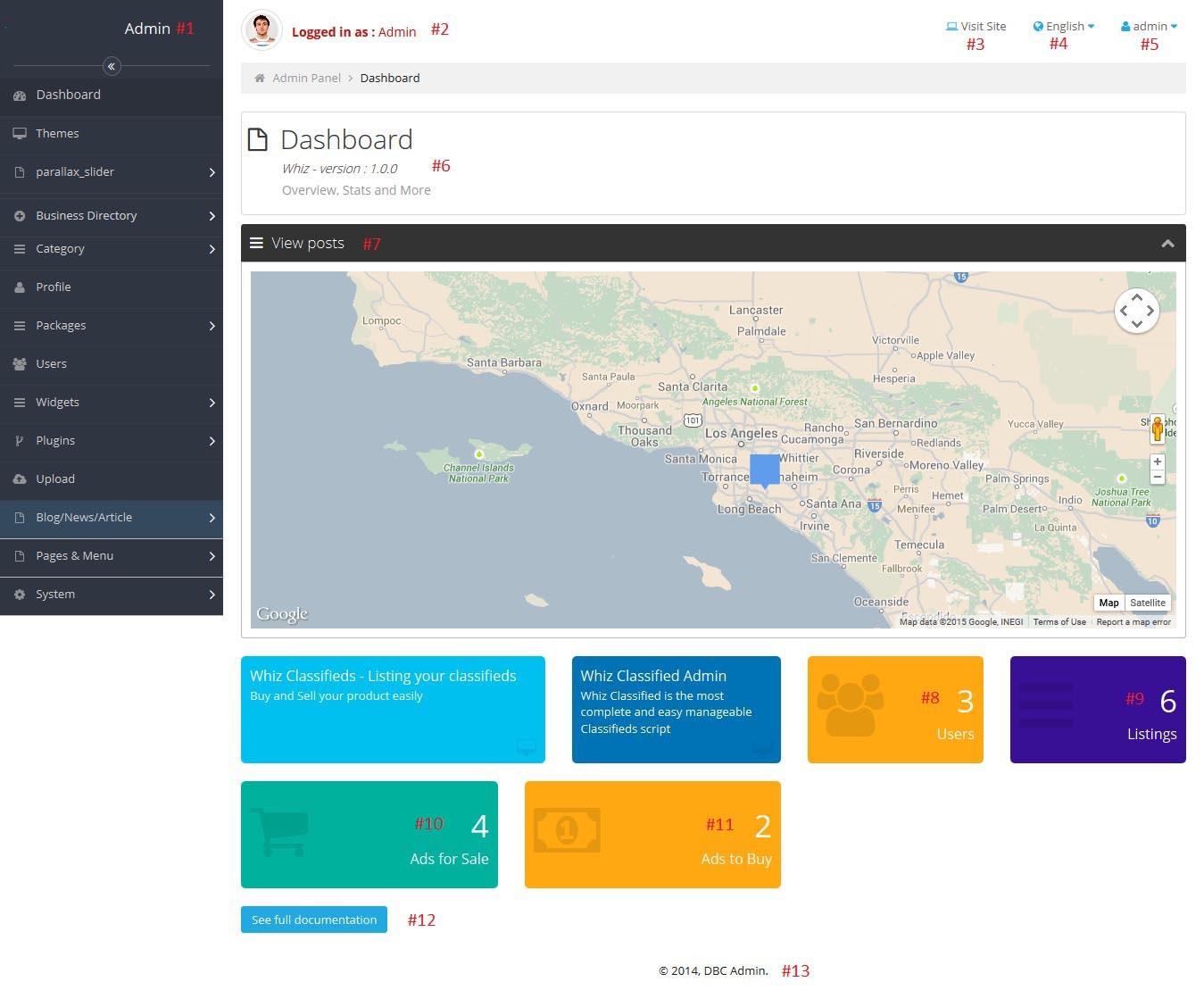Expand the Pages & Menu submenu arrow

click(212, 556)
